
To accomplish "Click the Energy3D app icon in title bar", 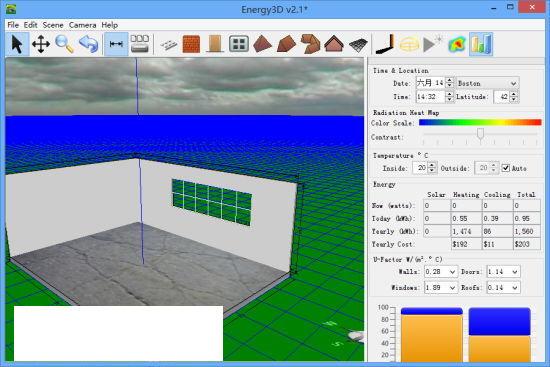I will pos(11,9).
